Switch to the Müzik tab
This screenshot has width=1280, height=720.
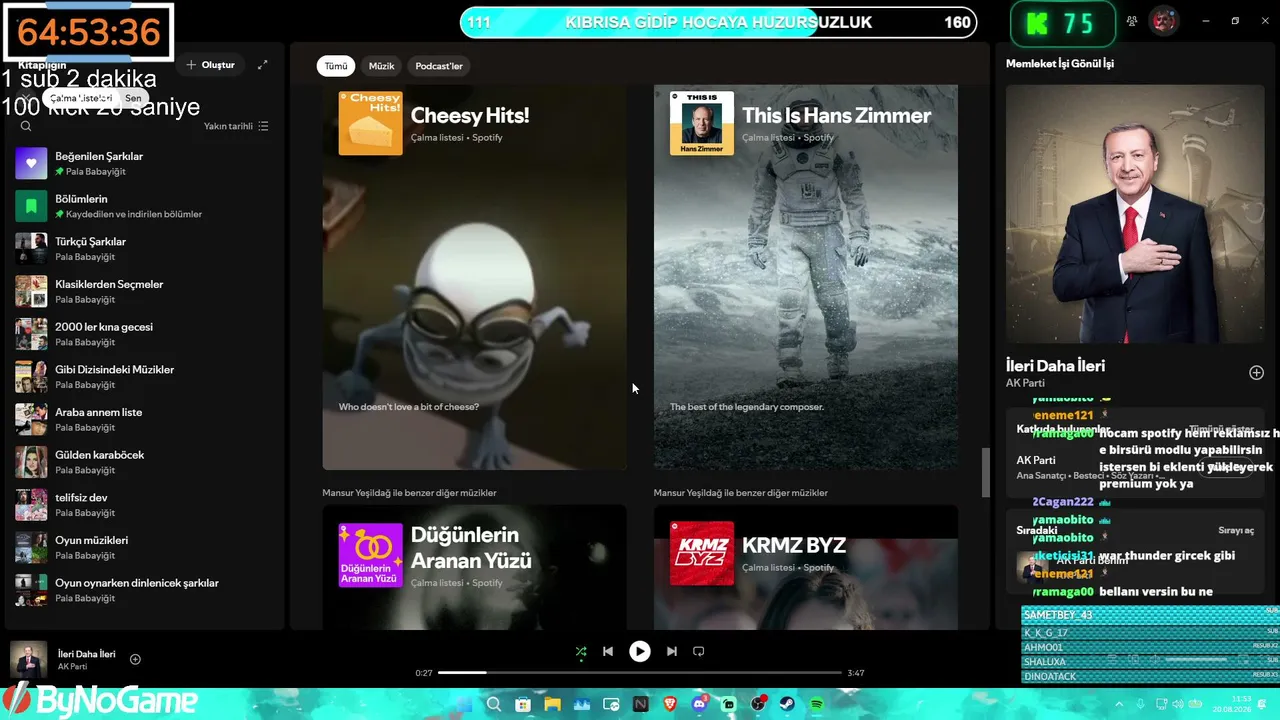tap(382, 66)
